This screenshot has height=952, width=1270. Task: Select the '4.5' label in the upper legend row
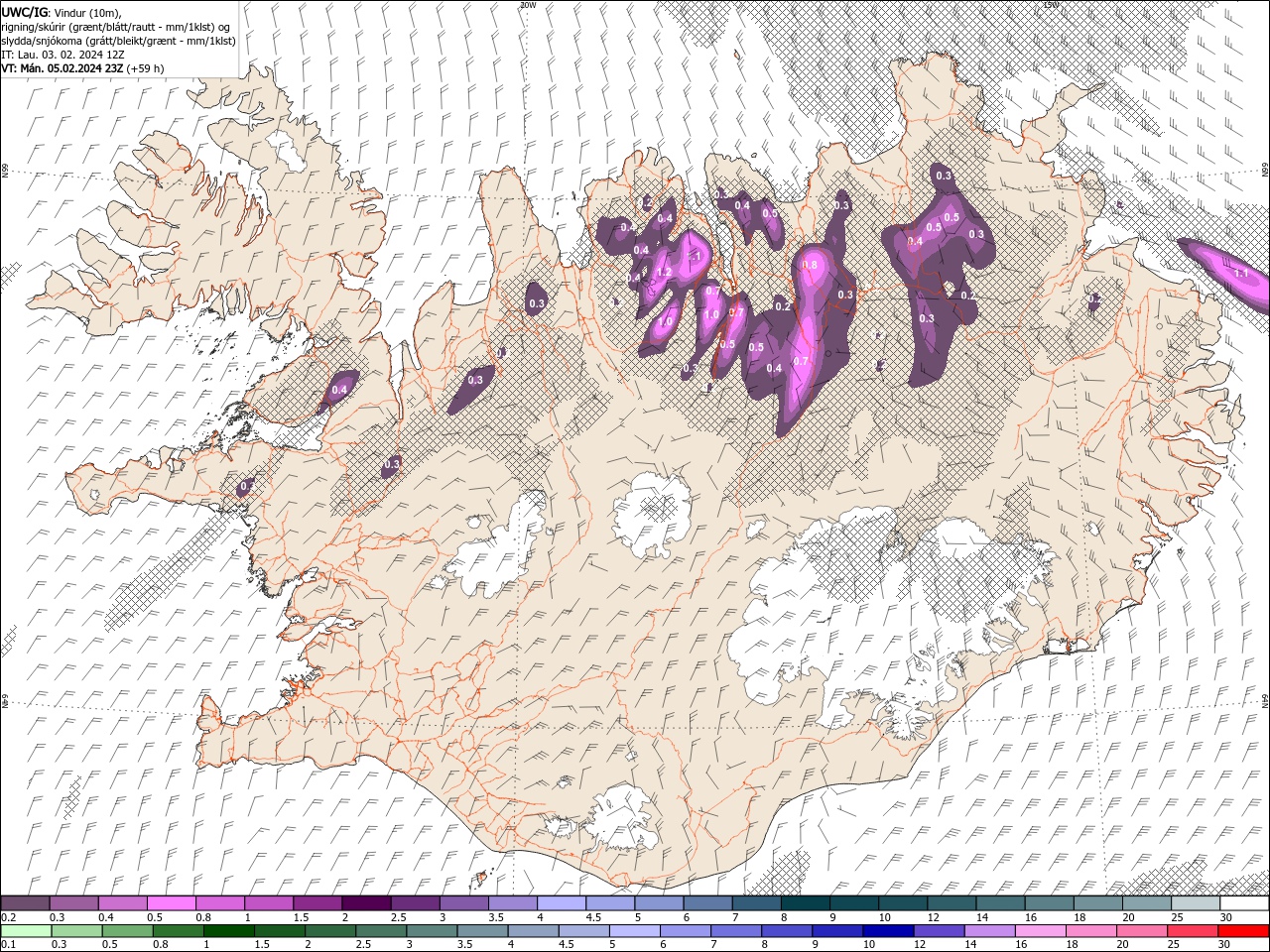tap(593, 917)
